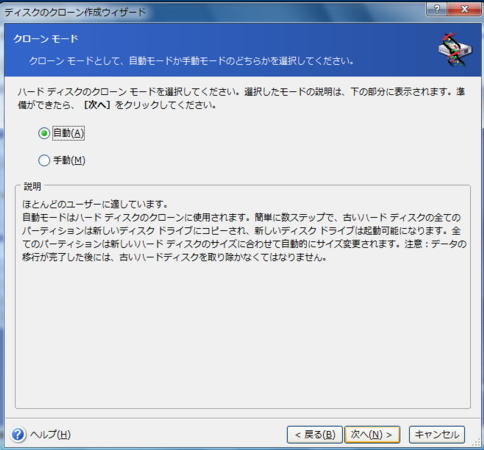Image resolution: width=484 pixels, height=450 pixels.
Task: Click the 自動(A) option label text
Action: coord(68,133)
